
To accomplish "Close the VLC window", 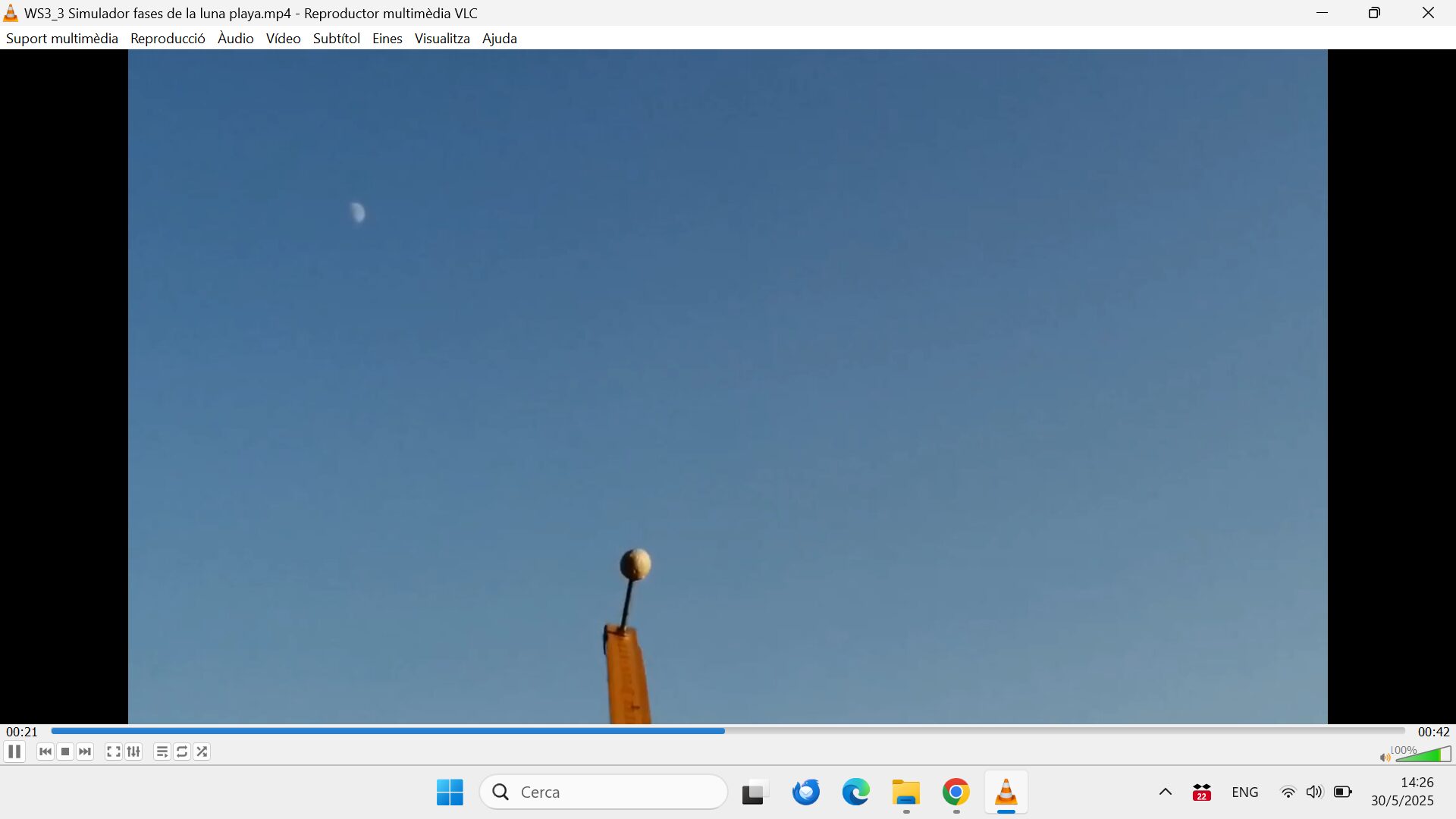I will 1428,13.
